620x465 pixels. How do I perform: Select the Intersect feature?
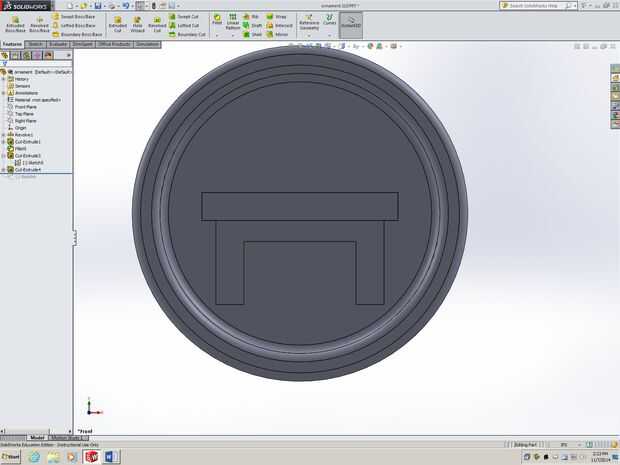[x=279, y=25]
